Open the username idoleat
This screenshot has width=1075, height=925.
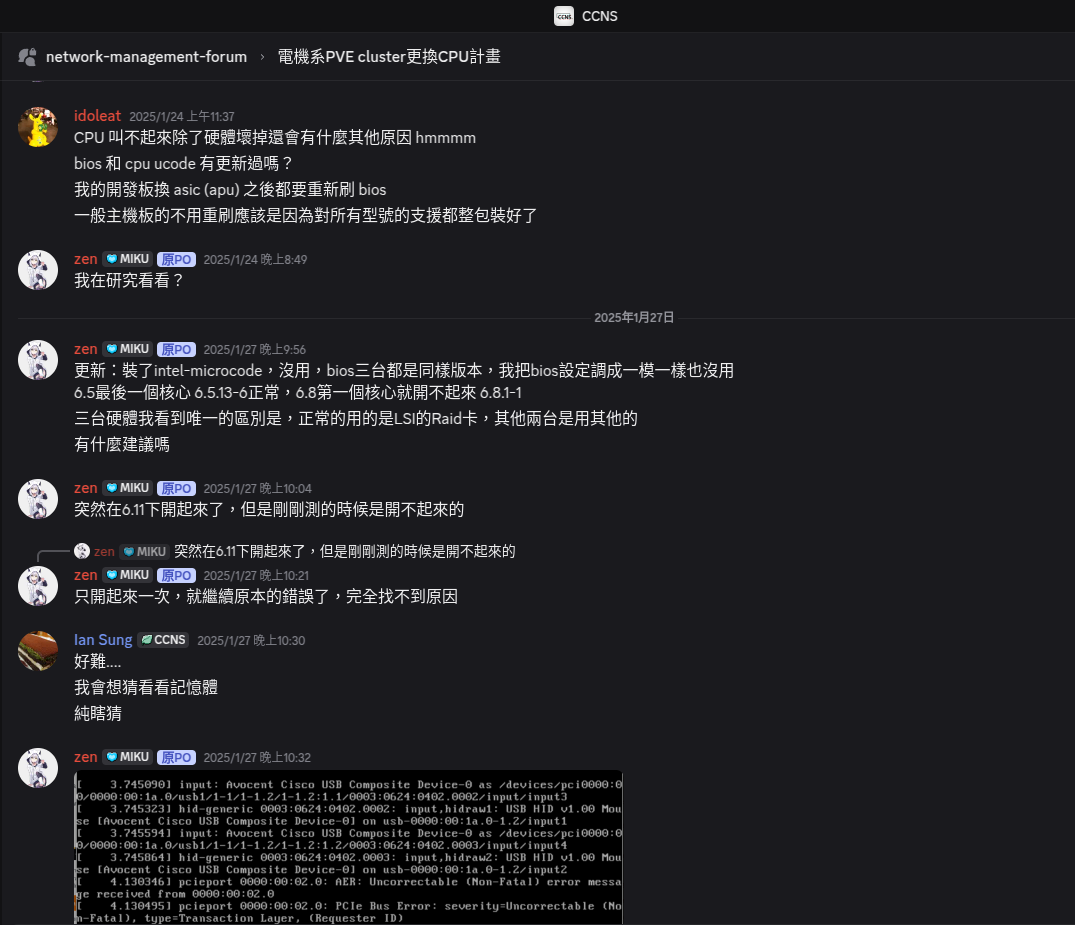[97, 116]
